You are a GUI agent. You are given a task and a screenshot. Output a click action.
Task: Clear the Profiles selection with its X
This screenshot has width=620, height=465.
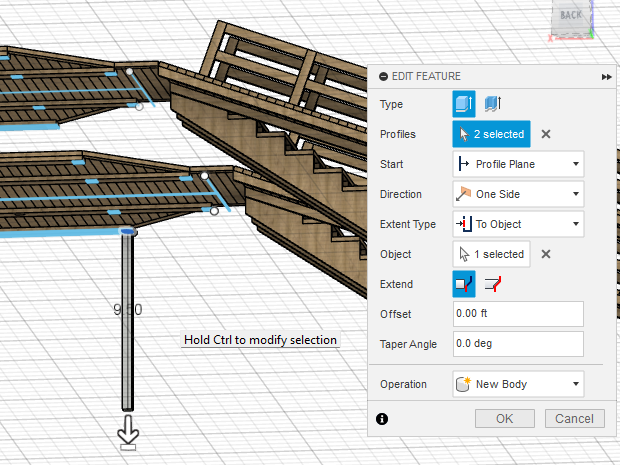point(546,134)
